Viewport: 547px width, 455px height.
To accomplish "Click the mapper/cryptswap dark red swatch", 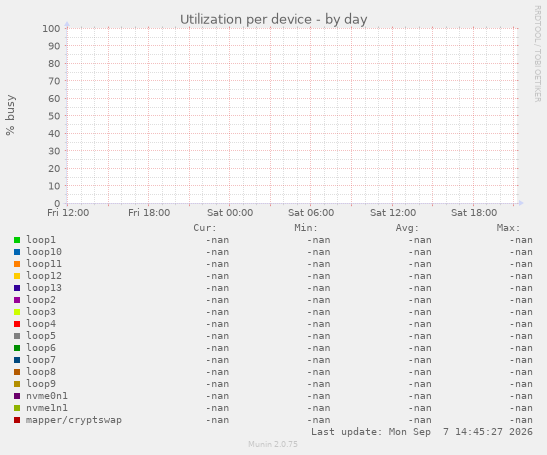I will (17, 420).
